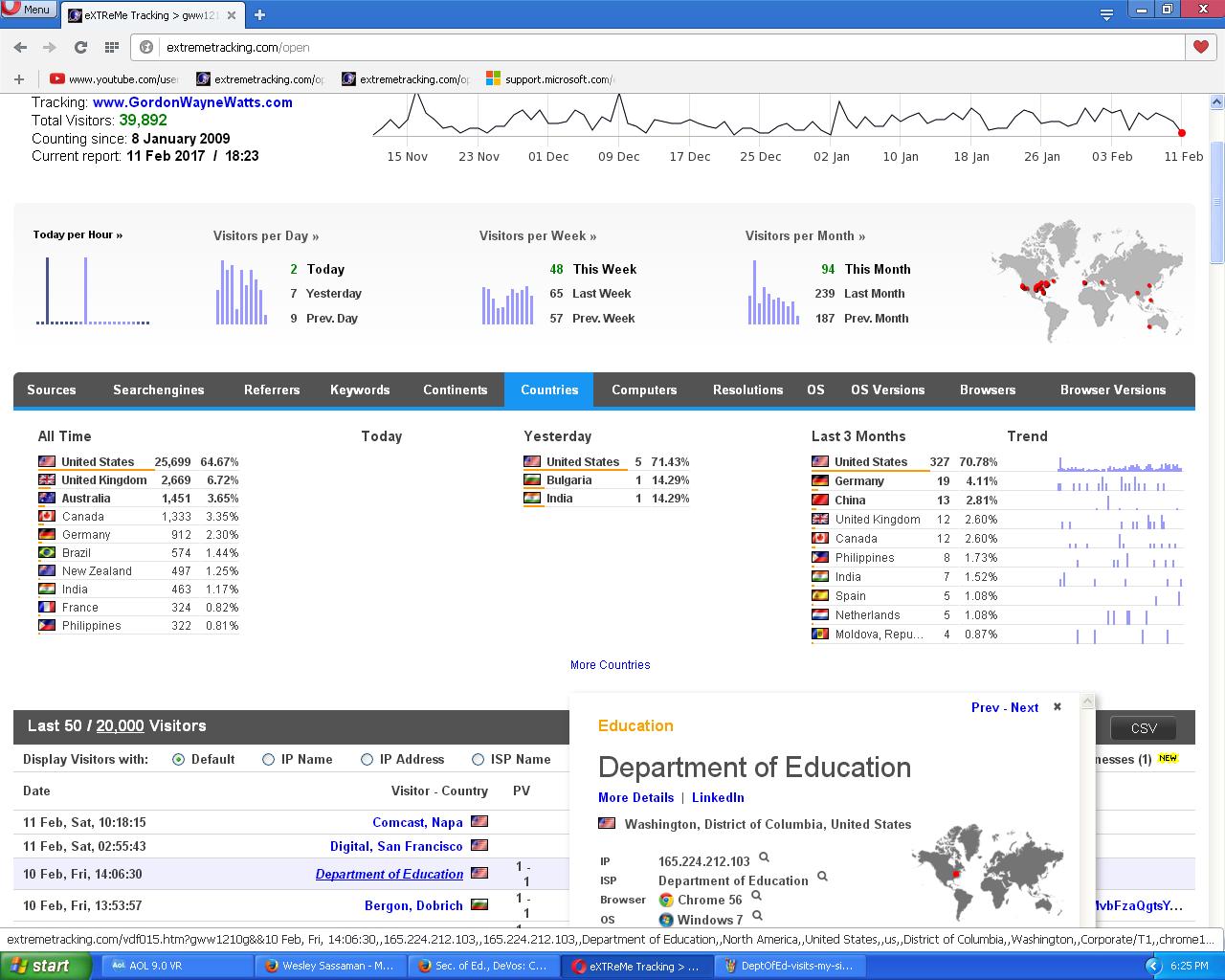Open the OS Versions tab
Screen dimensions: 1225x980
(888, 390)
